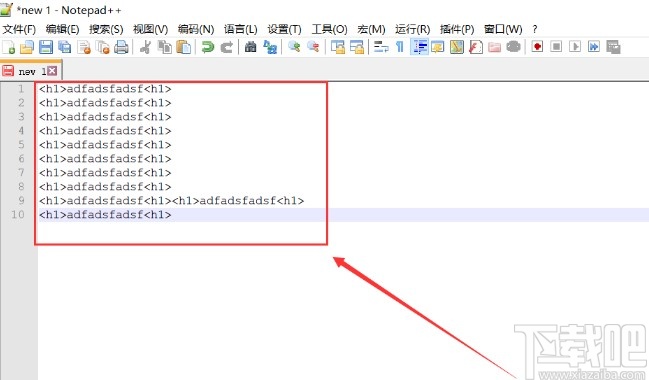Click the Stop recording macro icon
The width and height of the screenshot is (649, 380).
point(556,46)
